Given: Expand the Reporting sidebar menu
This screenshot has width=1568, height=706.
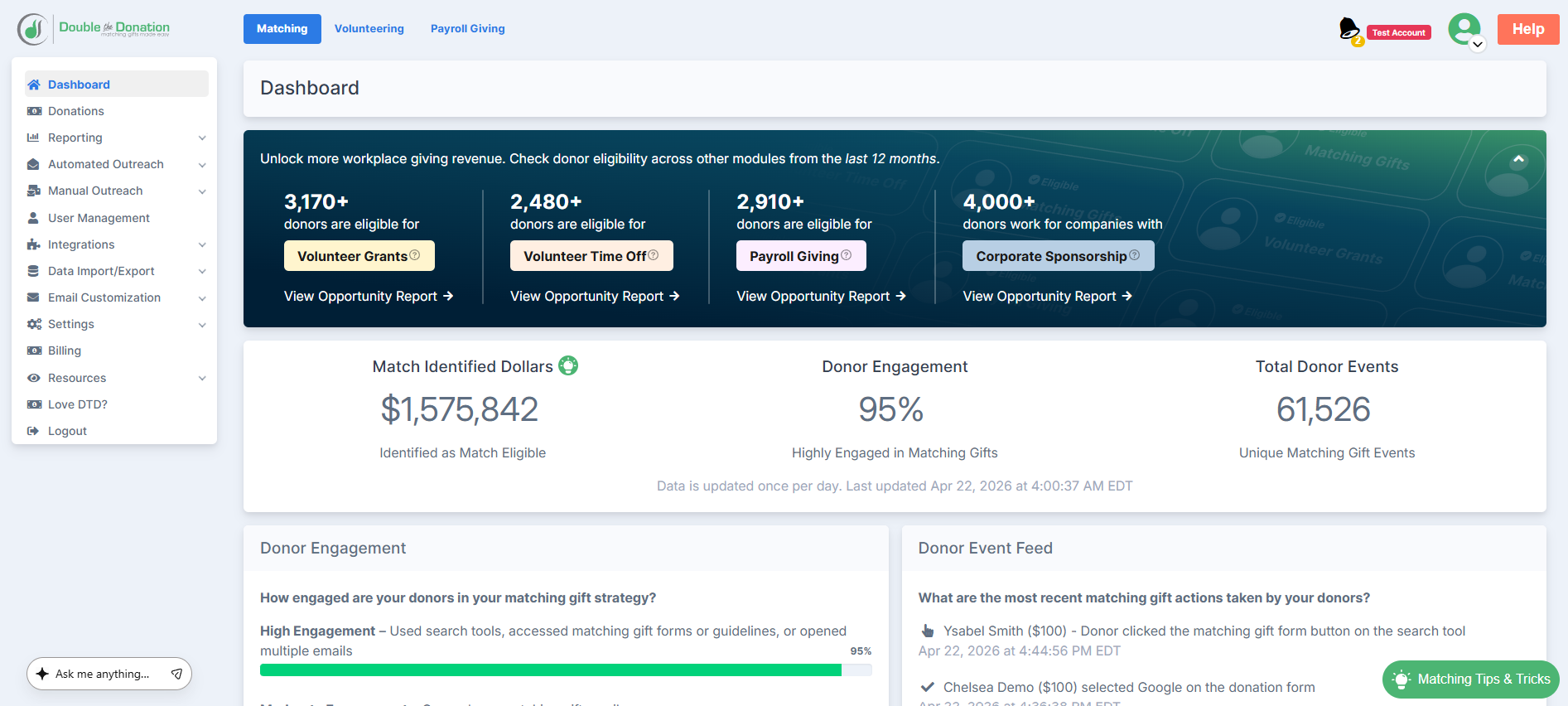Looking at the screenshot, I should (202, 138).
